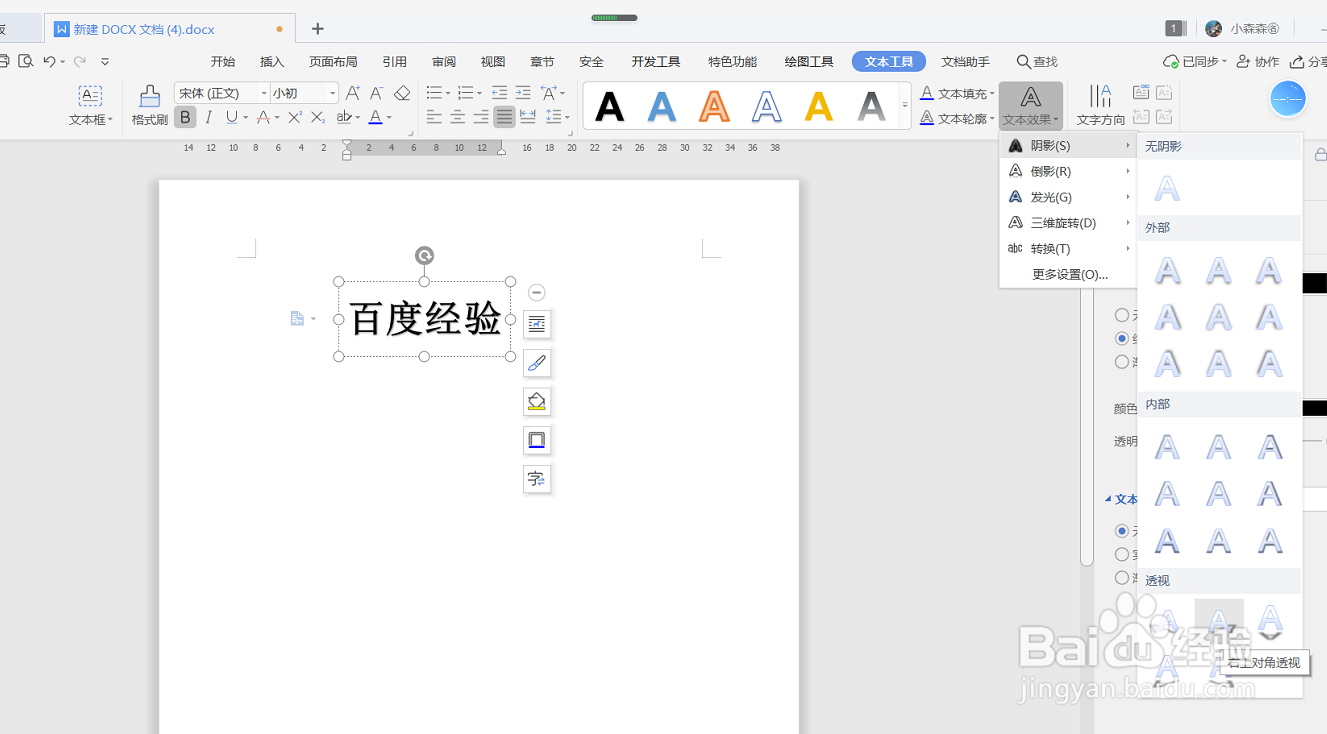This screenshot has height=734, width=1327.
Task: Click the layout options icon beside text box
Action: [537, 324]
